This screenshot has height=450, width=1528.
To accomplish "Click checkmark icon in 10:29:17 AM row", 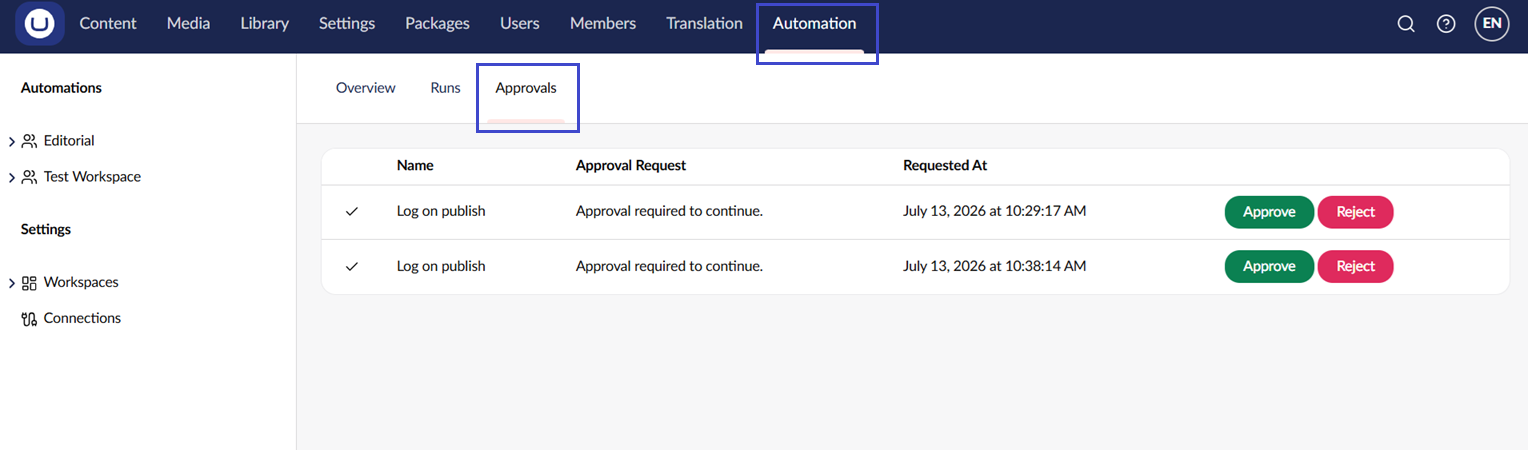I will [x=351, y=212].
